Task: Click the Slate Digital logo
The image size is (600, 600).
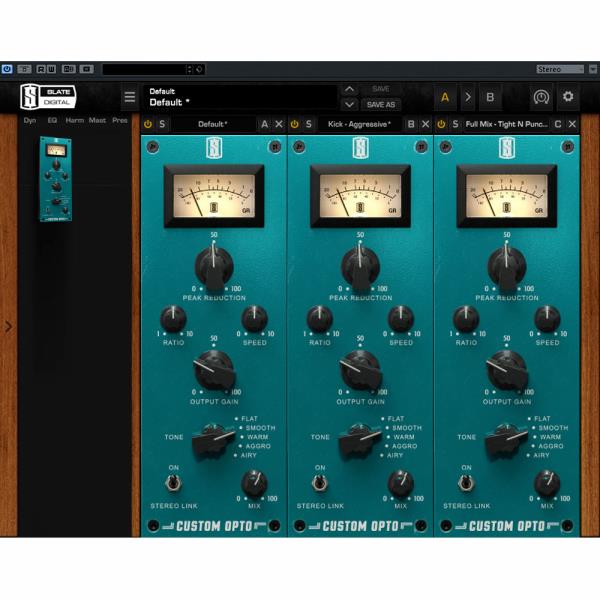Action: (x=48, y=97)
